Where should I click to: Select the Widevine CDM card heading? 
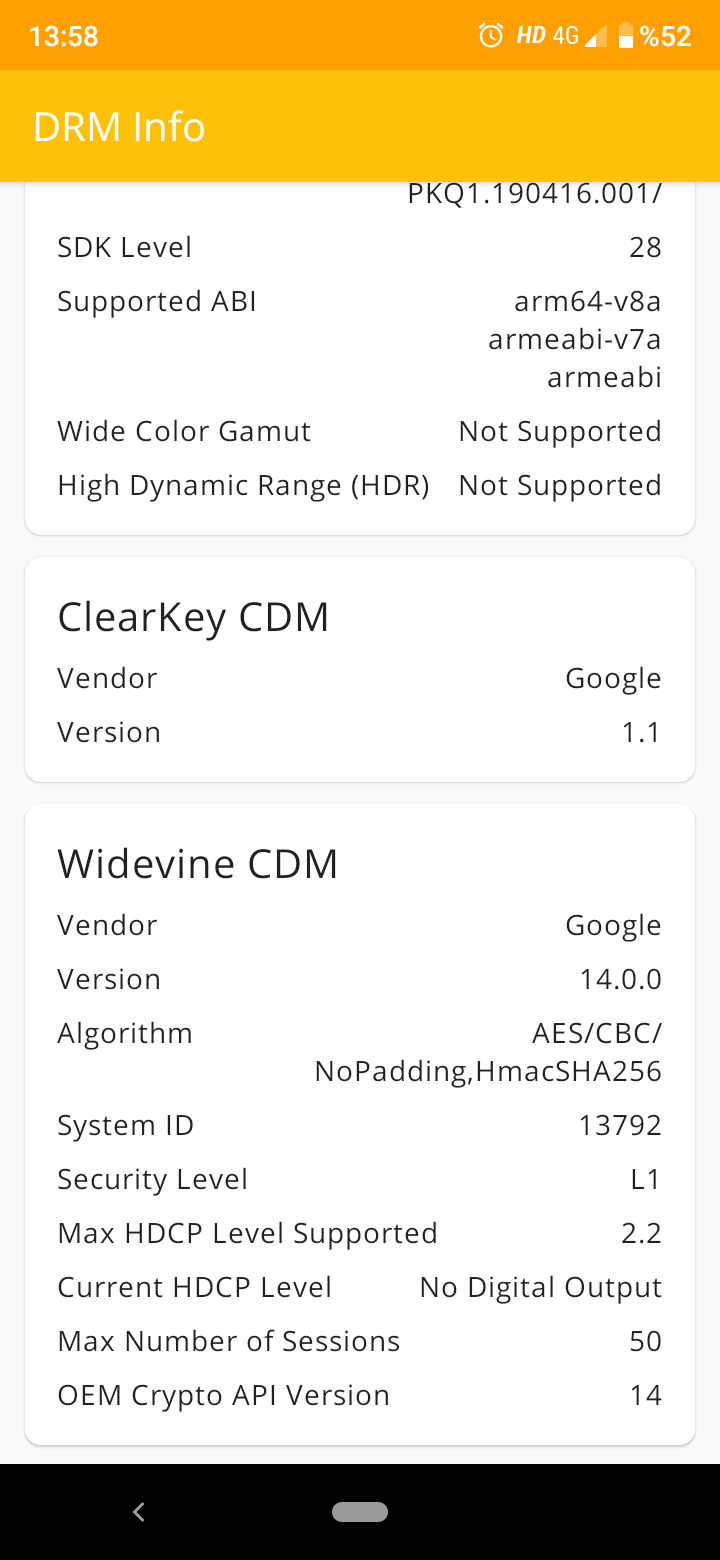(198, 863)
